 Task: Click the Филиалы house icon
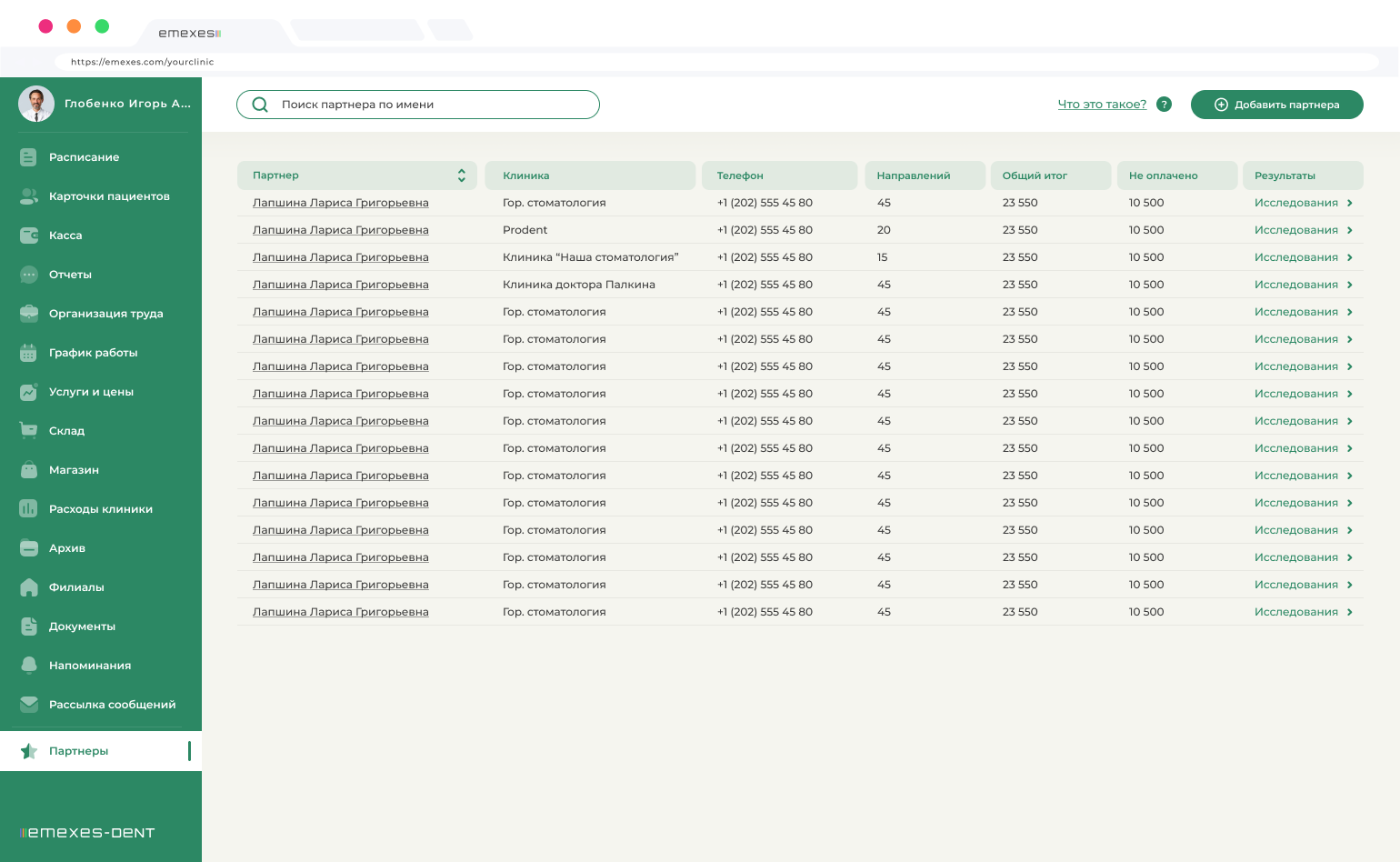coord(28,587)
